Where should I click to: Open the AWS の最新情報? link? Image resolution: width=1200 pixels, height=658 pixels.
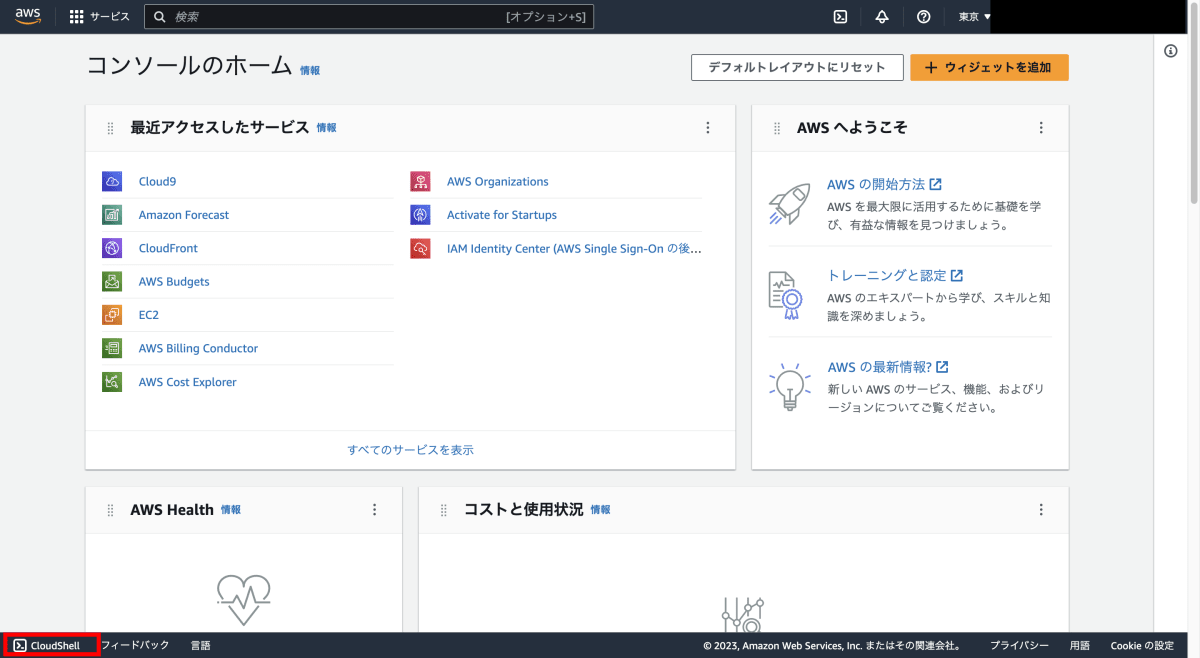tap(888, 367)
